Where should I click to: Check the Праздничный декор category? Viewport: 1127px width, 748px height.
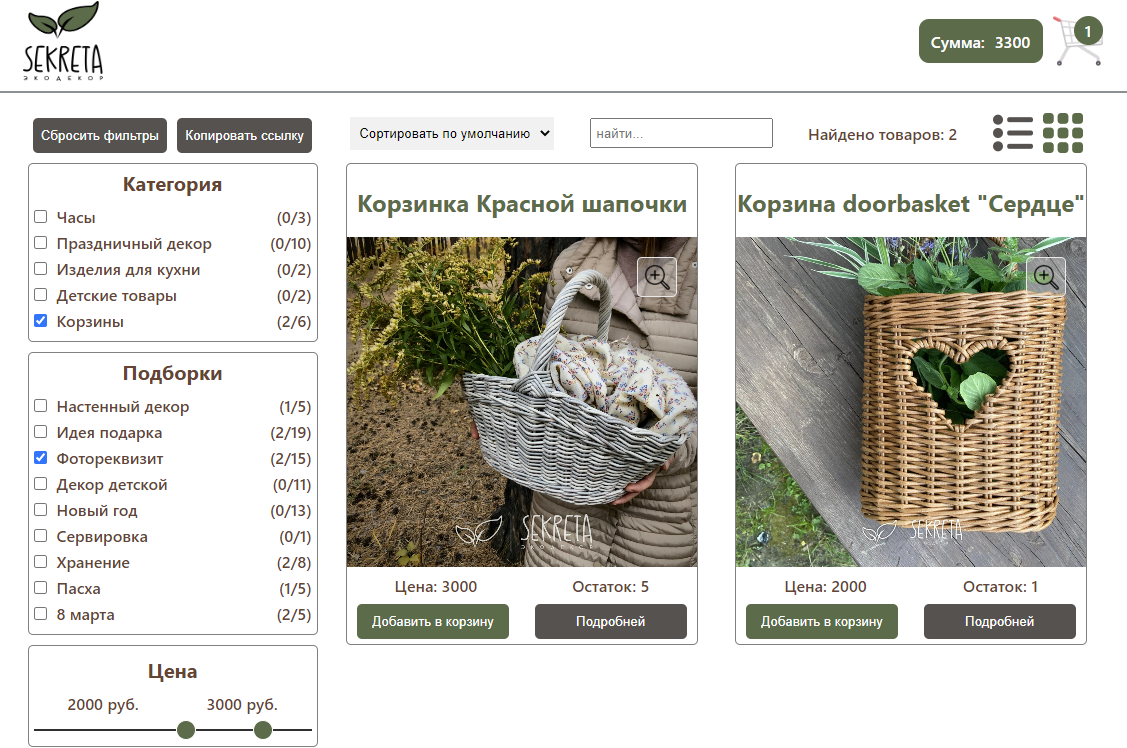coord(41,243)
